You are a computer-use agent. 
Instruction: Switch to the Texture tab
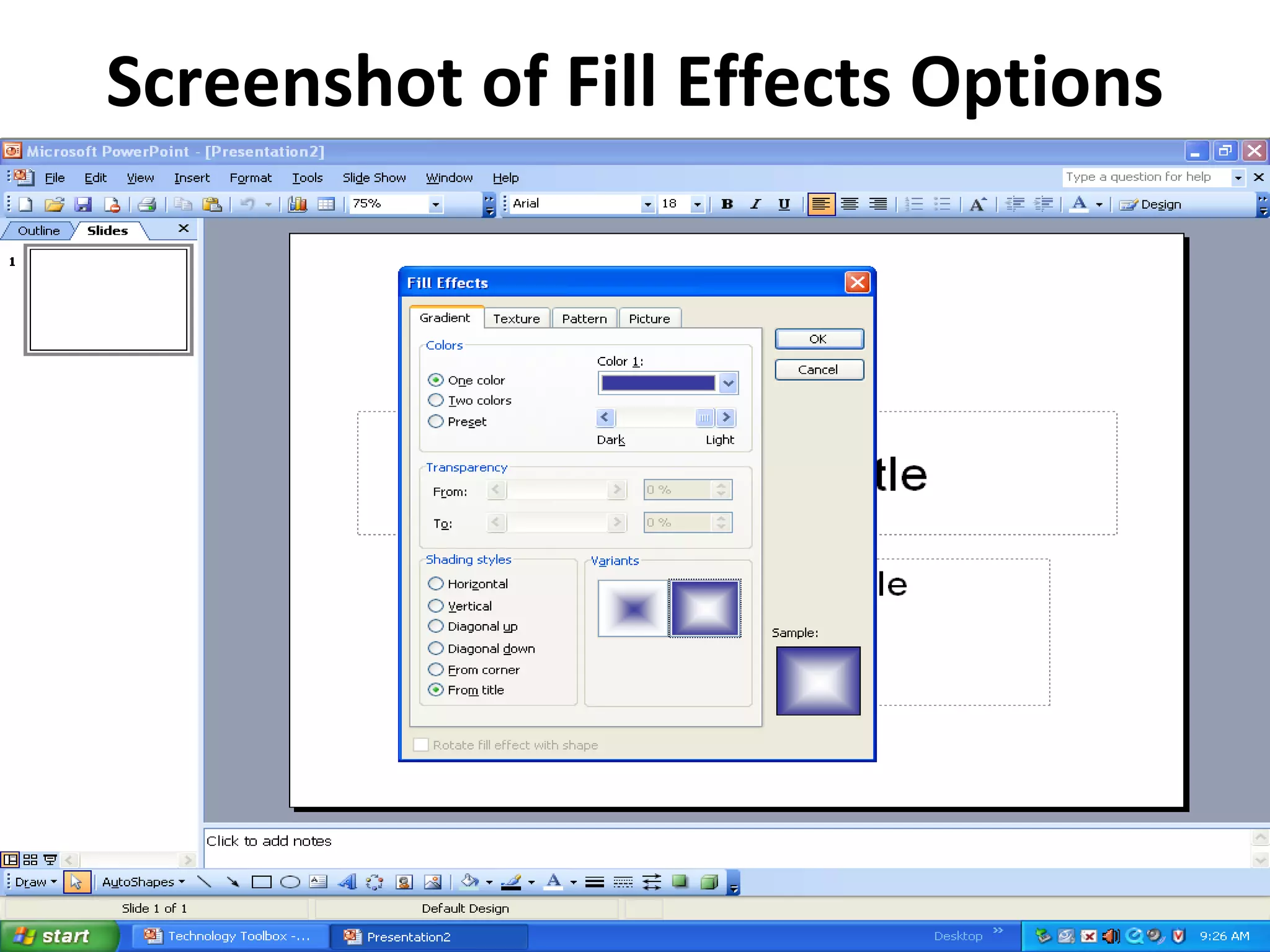517,319
